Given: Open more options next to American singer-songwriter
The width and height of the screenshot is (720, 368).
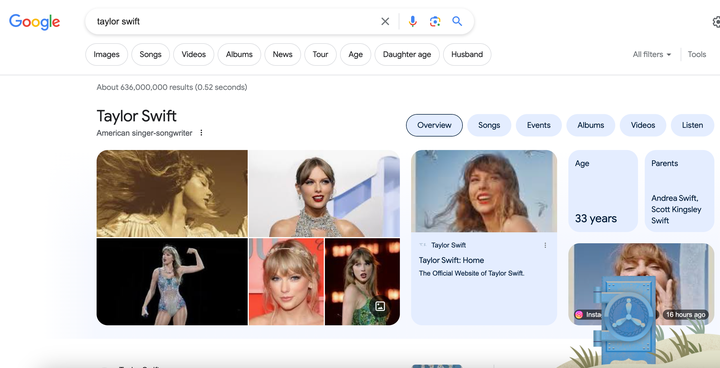Looking at the screenshot, I should pyautogui.click(x=201, y=133).
